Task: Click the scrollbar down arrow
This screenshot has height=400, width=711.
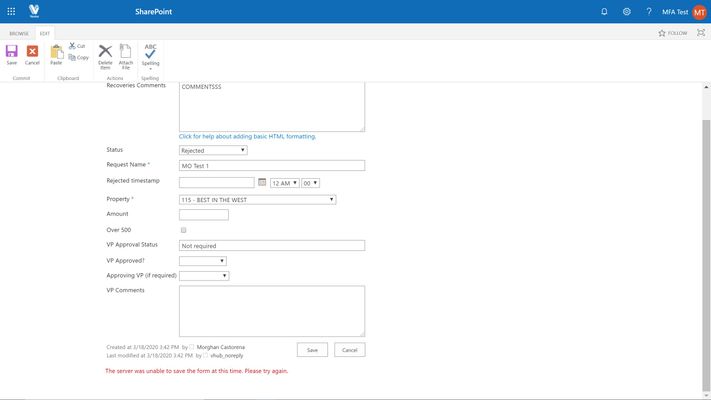Action: coord(706,395)
